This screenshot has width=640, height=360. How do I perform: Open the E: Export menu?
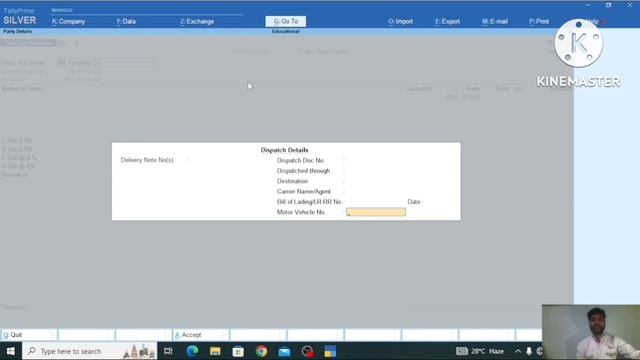coord(447,21)
